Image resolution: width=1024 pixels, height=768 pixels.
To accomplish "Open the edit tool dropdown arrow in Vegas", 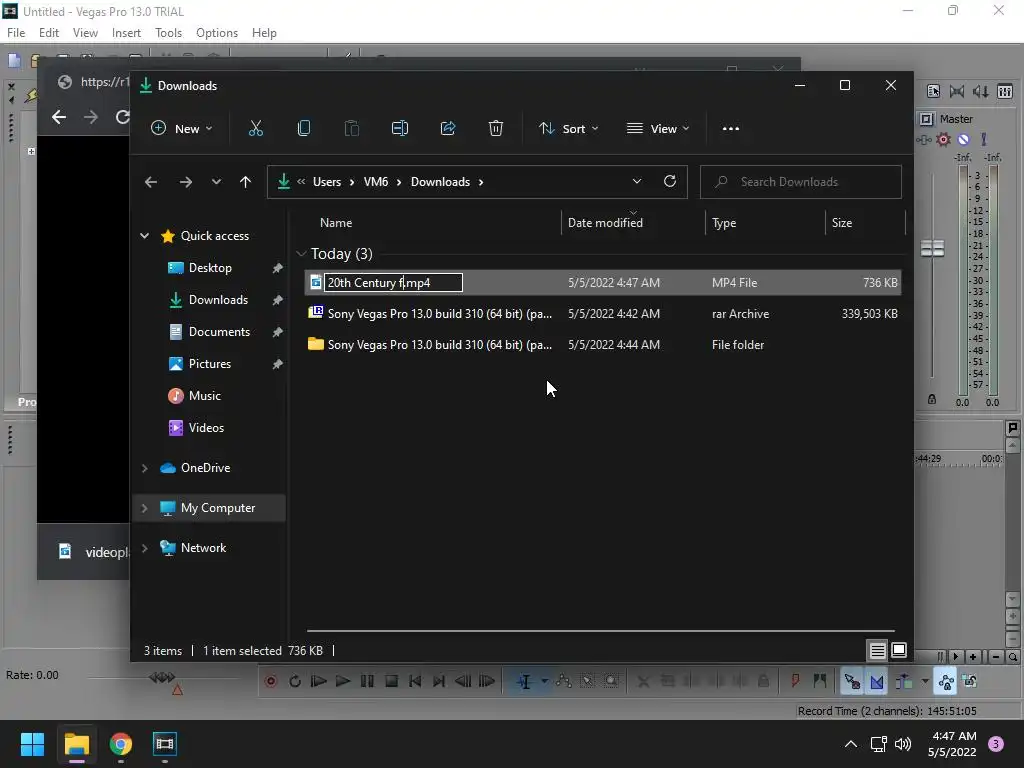I will click(545, 681).
